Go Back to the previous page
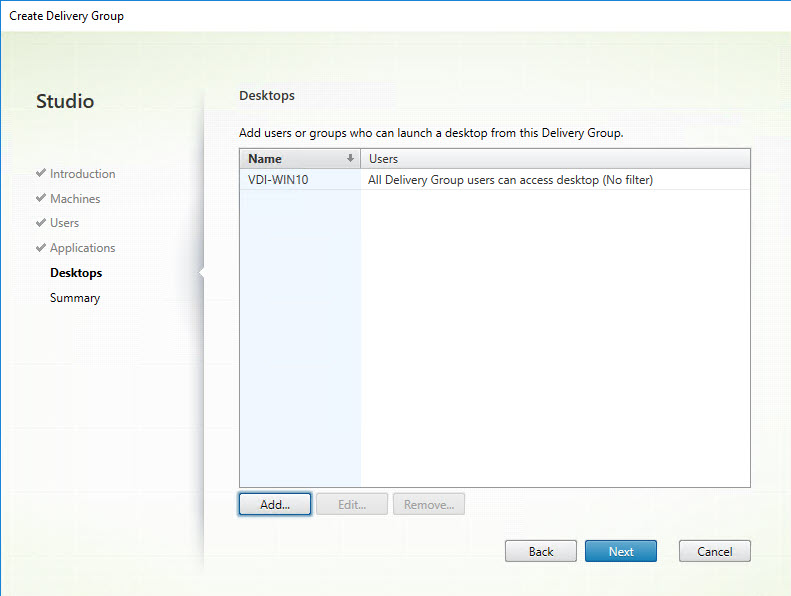This screenshot has height=596, width=791. pyautogui.click(x=541, y=551)
